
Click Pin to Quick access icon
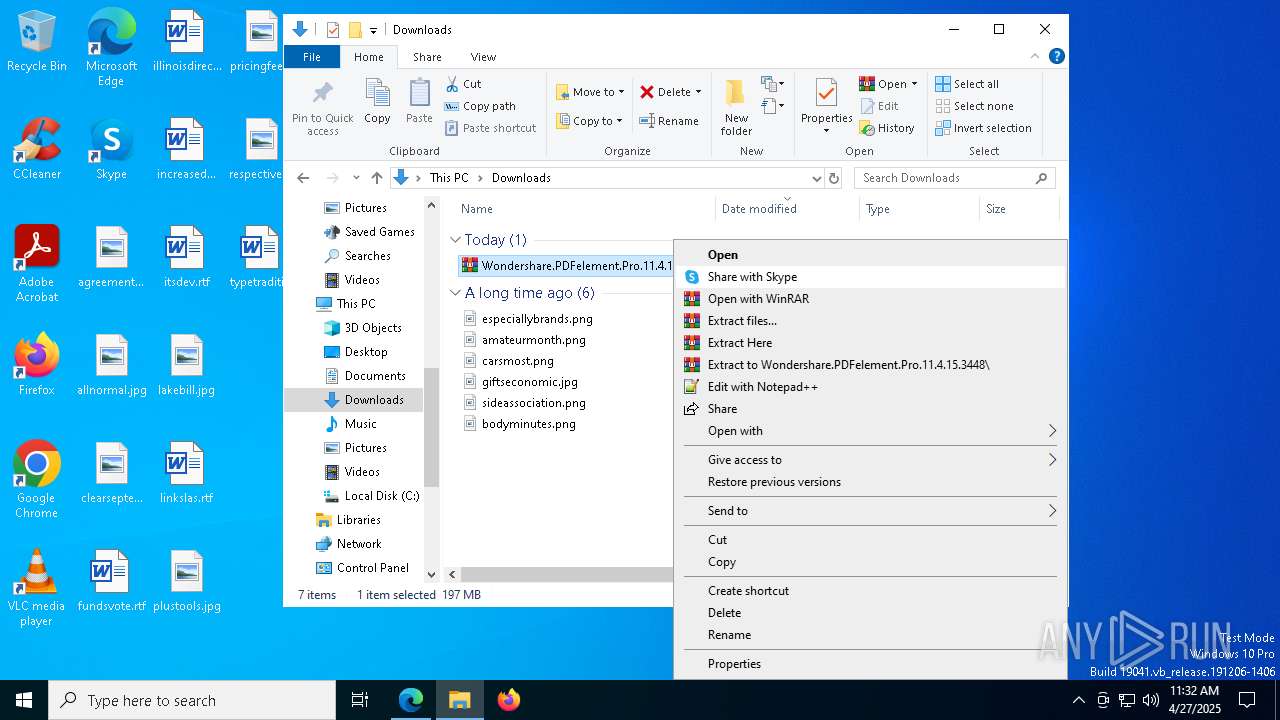[x=322, y=108]
